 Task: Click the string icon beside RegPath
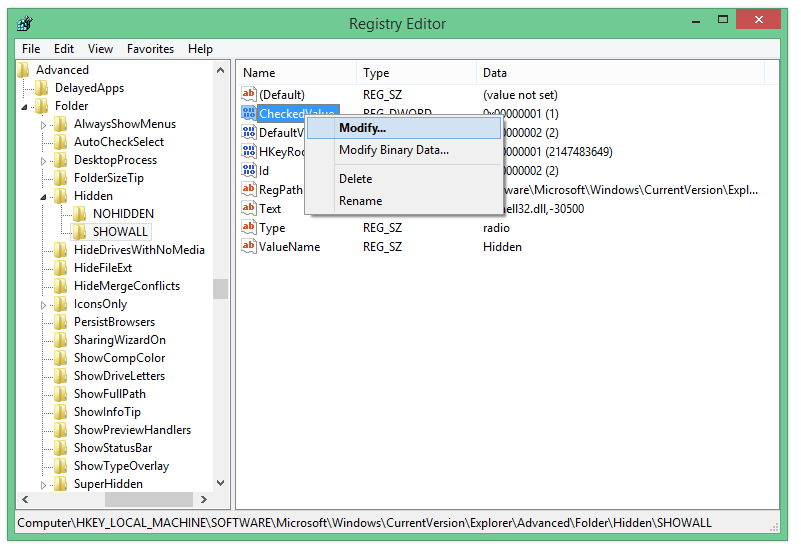[x=249, y=189]
